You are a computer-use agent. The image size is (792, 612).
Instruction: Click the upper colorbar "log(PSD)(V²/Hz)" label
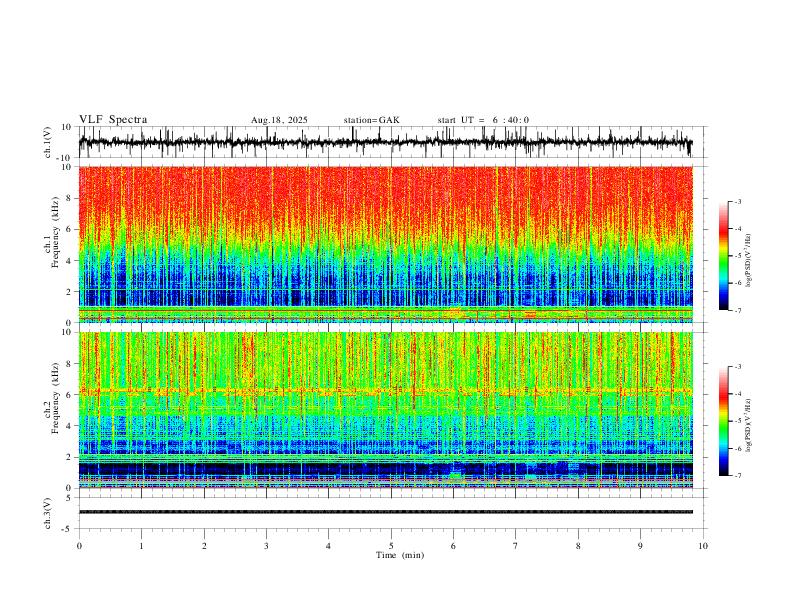point(749,260)
